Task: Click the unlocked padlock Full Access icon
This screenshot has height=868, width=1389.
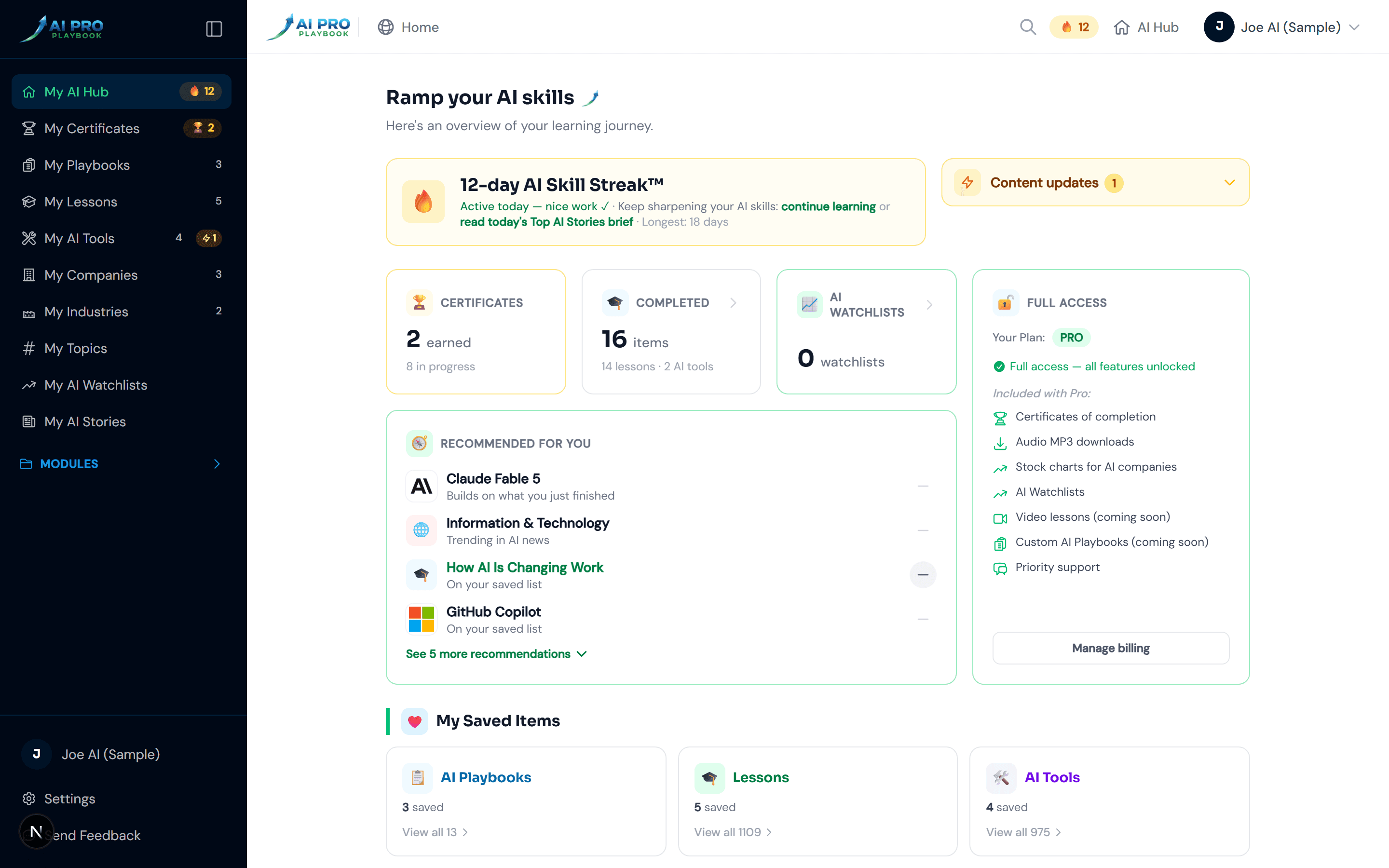Action: pos(1006,302)
